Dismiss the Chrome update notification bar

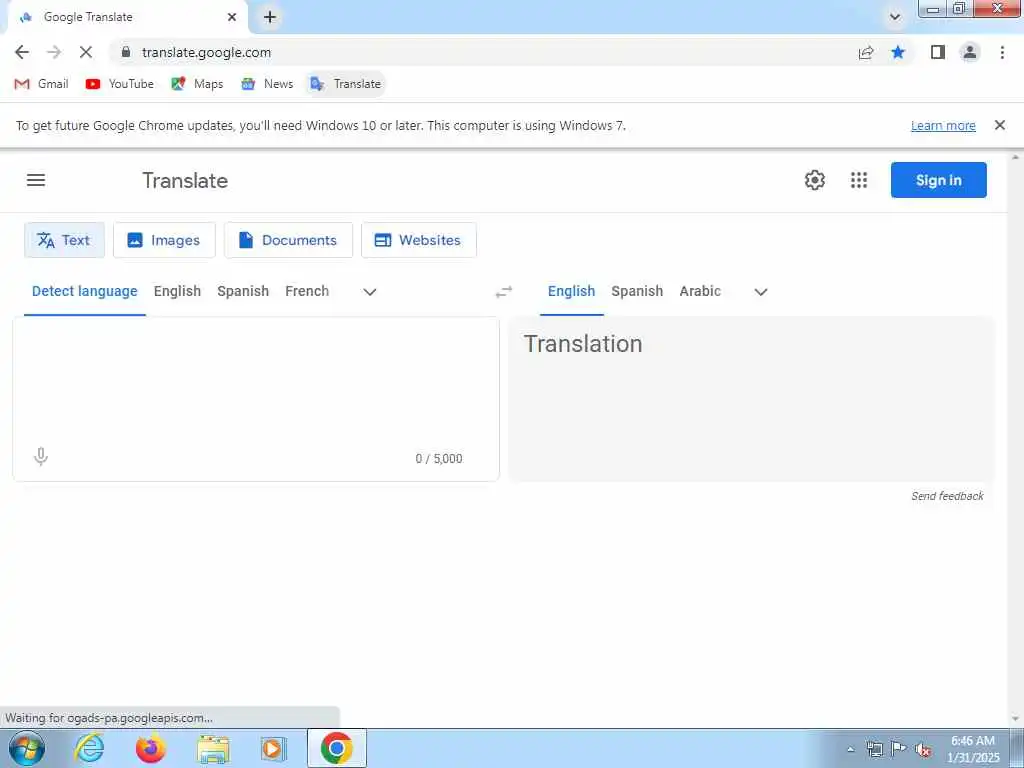[999, 125]
